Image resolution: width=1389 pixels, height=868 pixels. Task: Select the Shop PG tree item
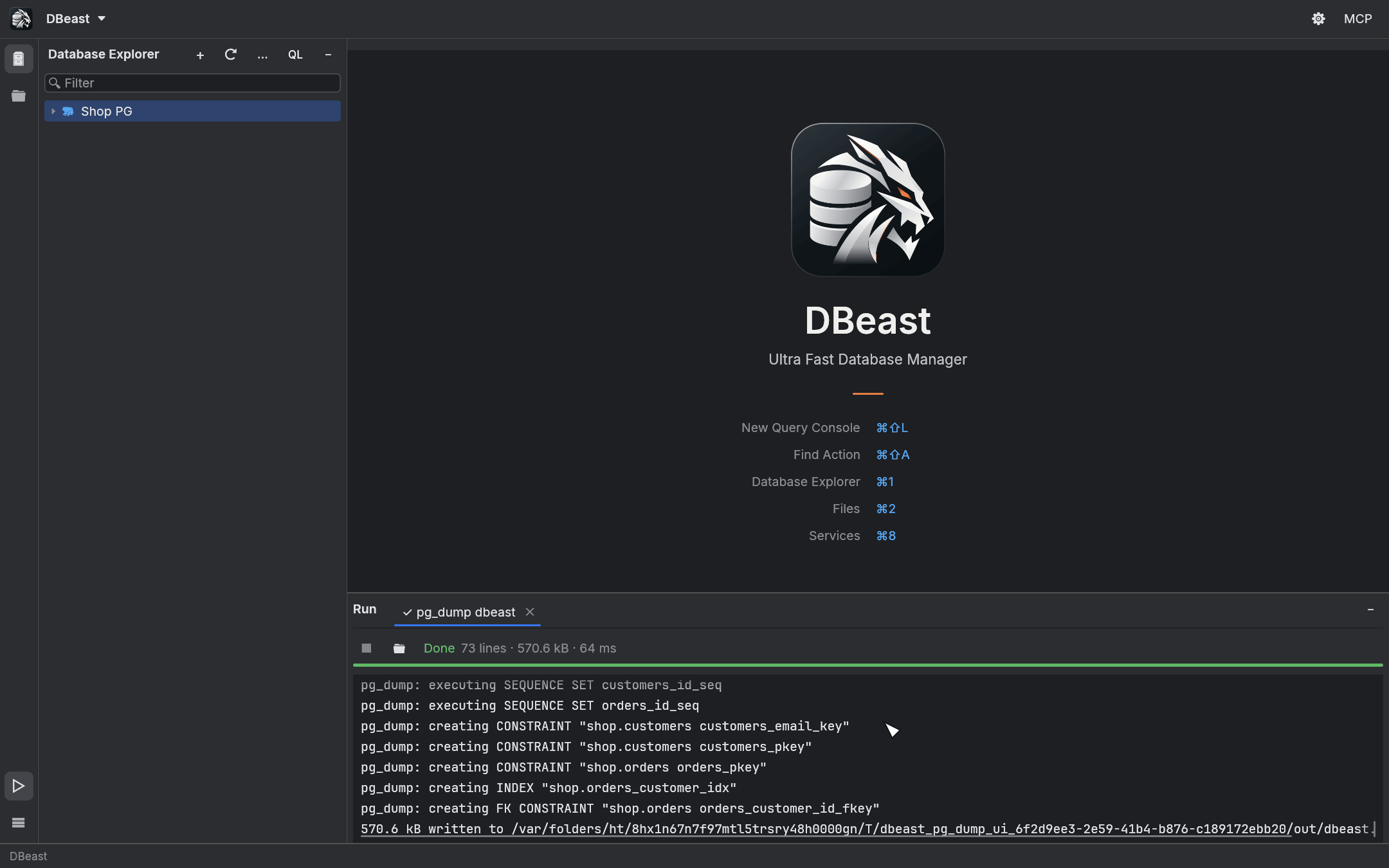192,111
